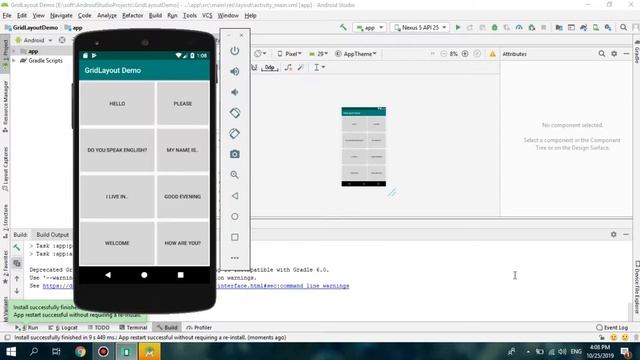Screen dimensions: 640x360
Task: Click emulator sidebar Home circle
Action: click(x=235, y=216)
